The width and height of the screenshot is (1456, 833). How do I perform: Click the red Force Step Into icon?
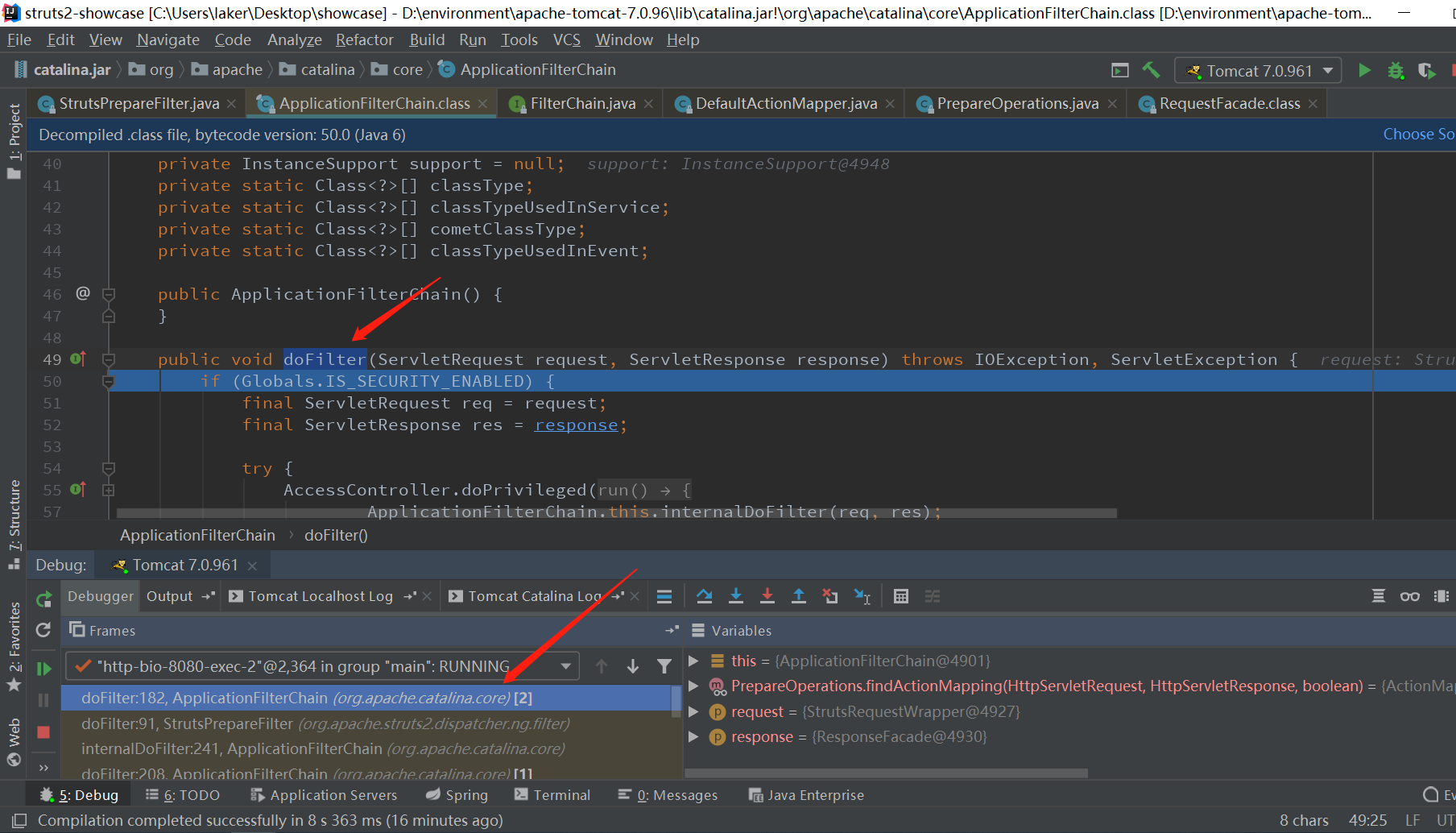(767, 596)
